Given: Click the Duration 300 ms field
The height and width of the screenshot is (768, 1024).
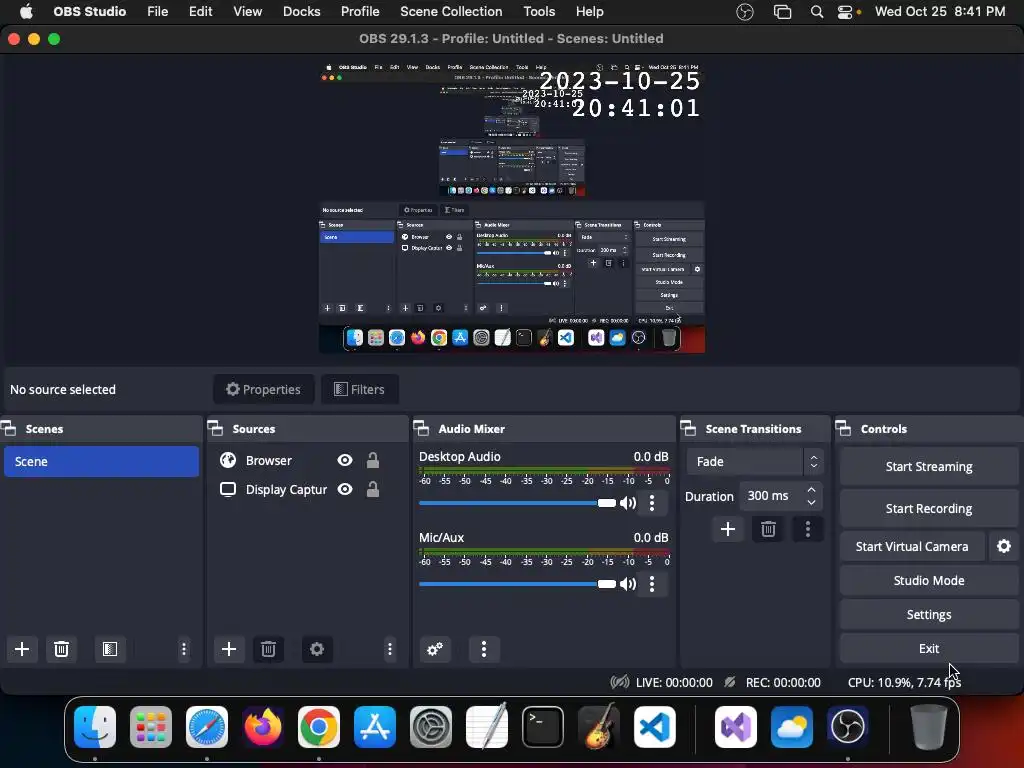Looking at the screenshot, I should (x=781, y=496).
